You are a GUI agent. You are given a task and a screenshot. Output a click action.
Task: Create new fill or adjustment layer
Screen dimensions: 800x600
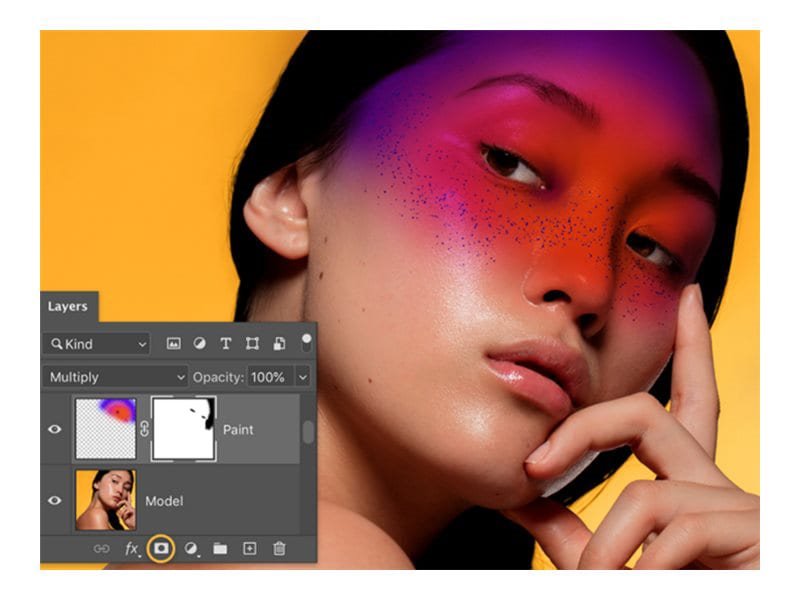tap(191, 549)
